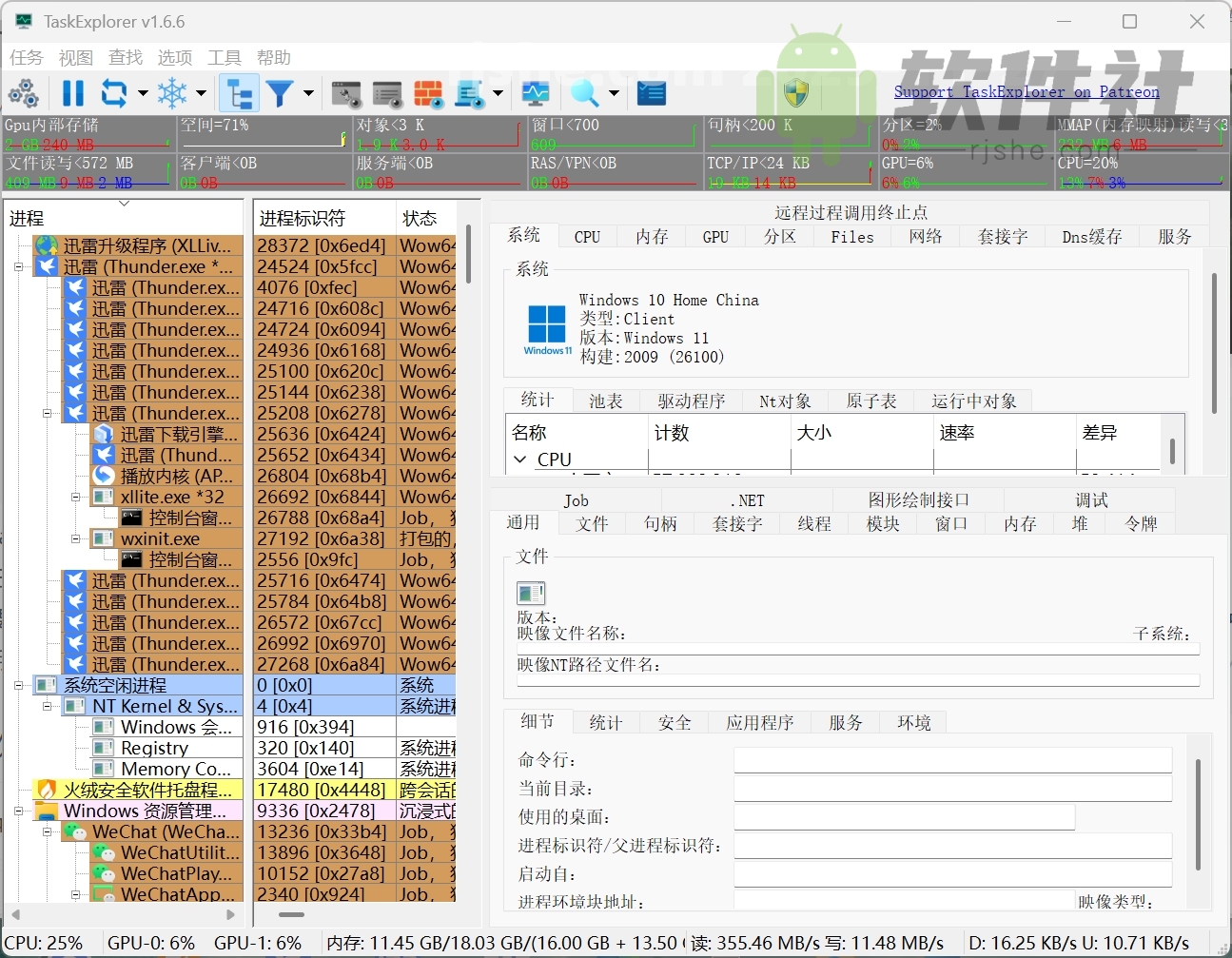Open the Support TaskExplorer on Patreon link
This screenshot has height=958, width=1232.
[x=1027, y=91]
